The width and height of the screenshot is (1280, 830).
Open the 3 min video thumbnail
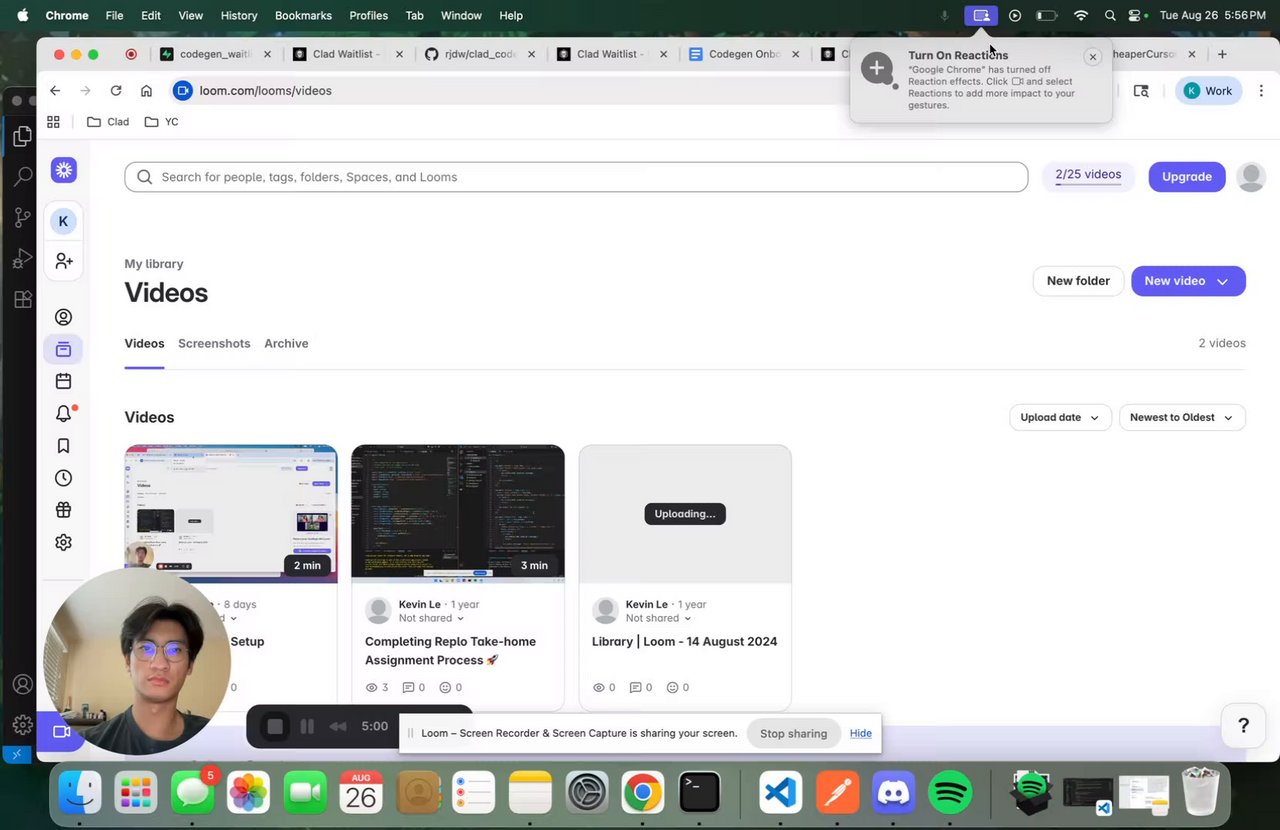[x=458, y=514]
